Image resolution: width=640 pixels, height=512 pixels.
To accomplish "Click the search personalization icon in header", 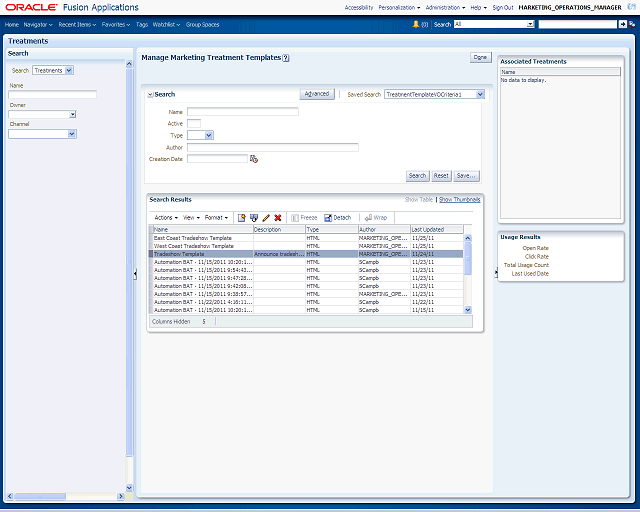I will click(632, 24).
